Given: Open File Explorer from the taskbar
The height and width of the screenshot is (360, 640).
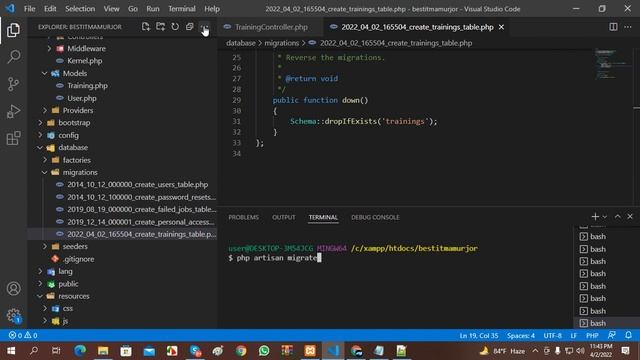Looking at the screenshot, I should 103,351.
